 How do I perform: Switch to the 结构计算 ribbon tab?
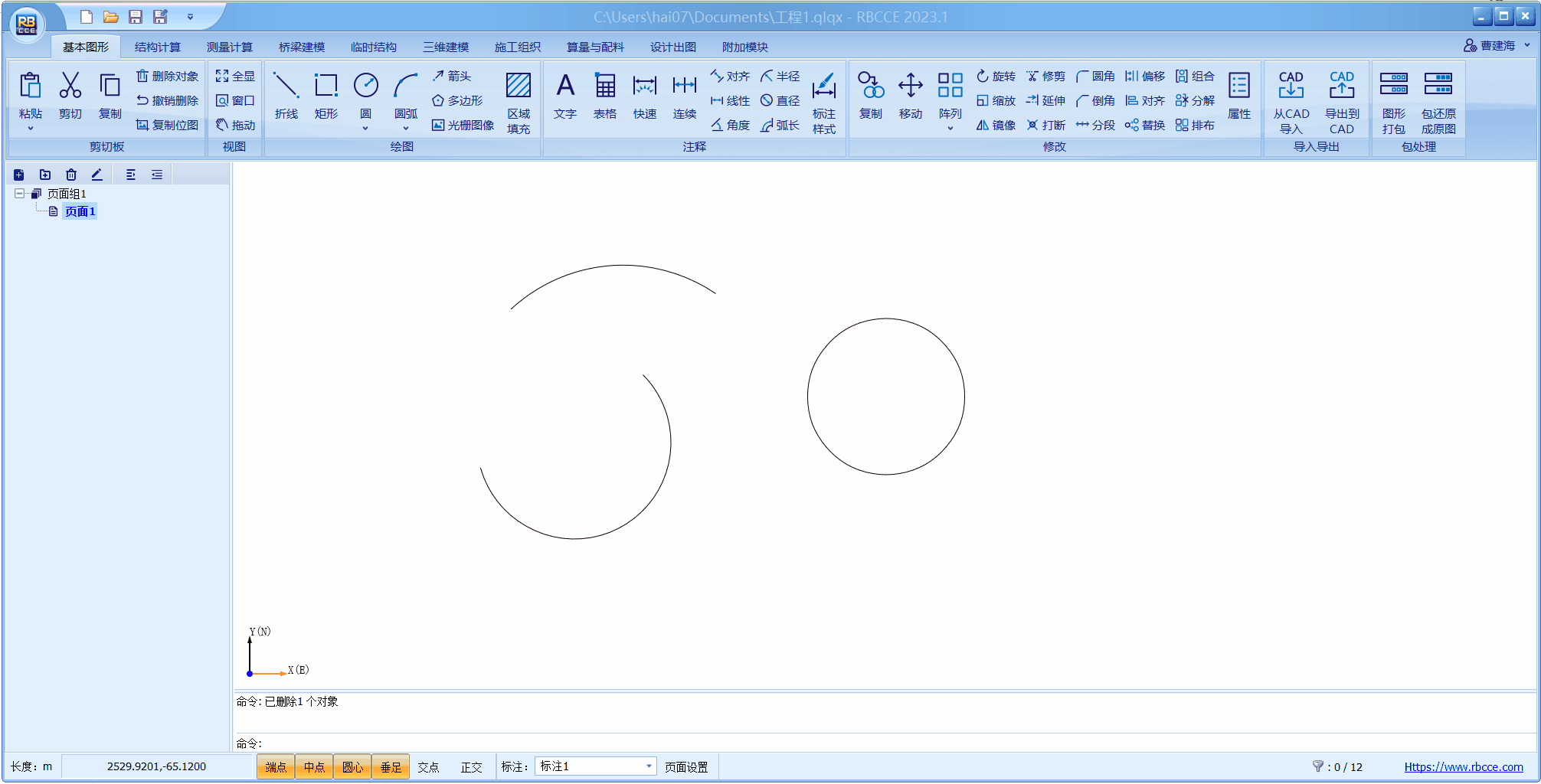coord(157,47)
